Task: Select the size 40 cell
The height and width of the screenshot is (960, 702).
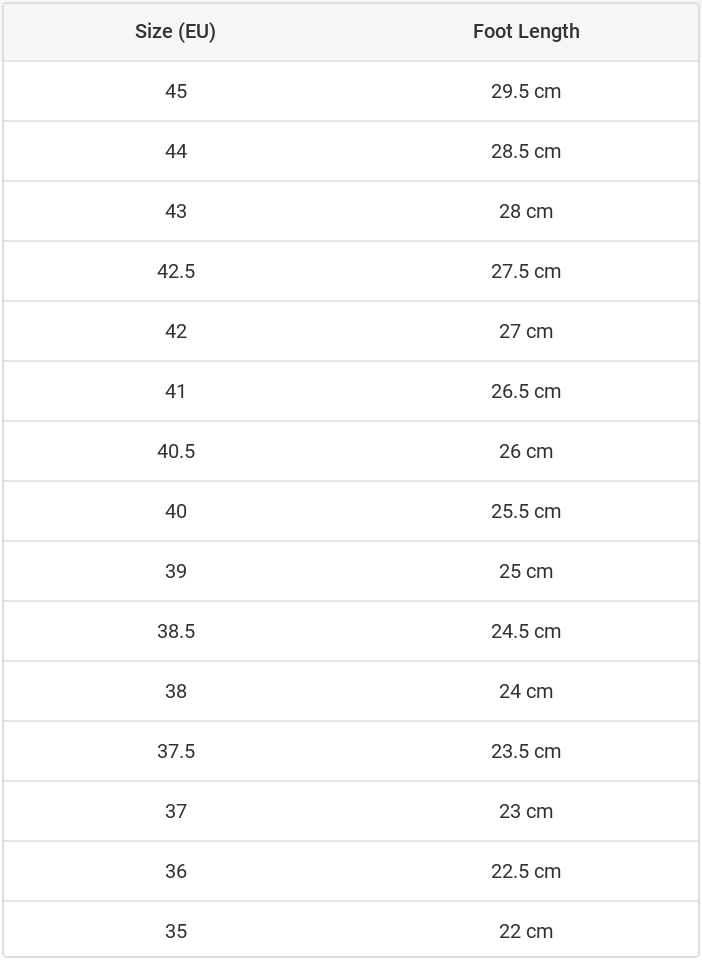Action: [176, 511]
